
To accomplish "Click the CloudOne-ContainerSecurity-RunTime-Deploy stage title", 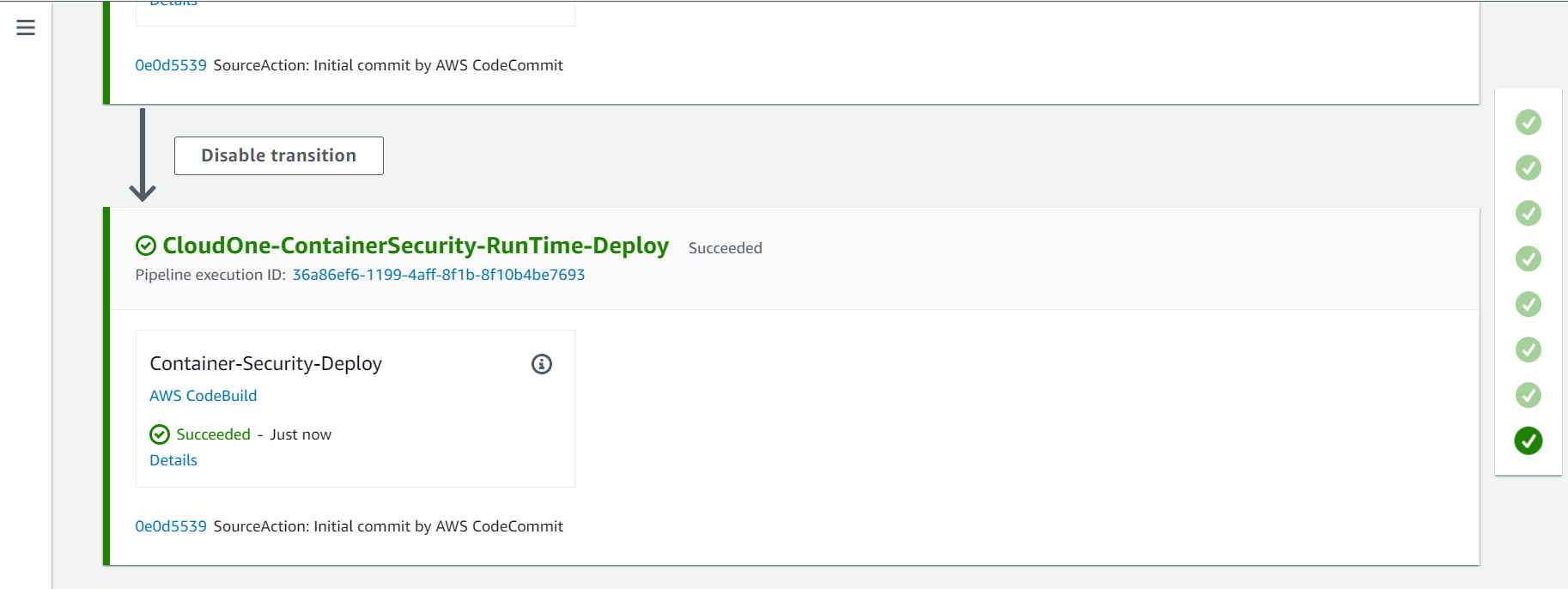I will click(416, 246).
